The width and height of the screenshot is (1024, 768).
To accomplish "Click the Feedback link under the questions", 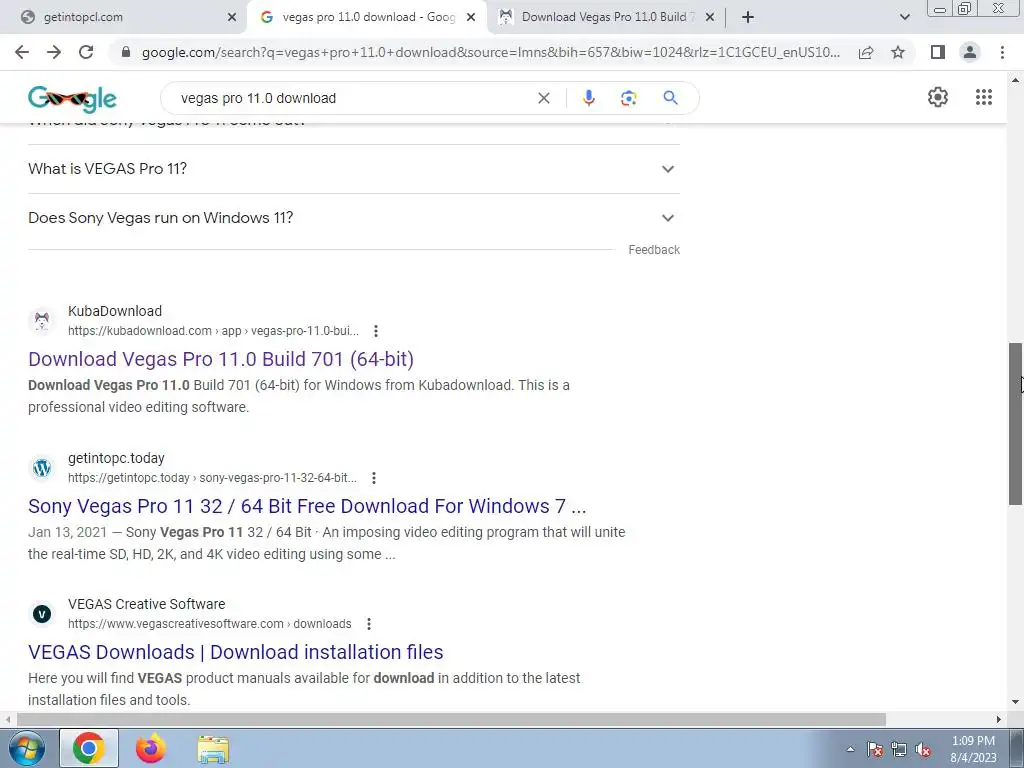I will 654,249.
